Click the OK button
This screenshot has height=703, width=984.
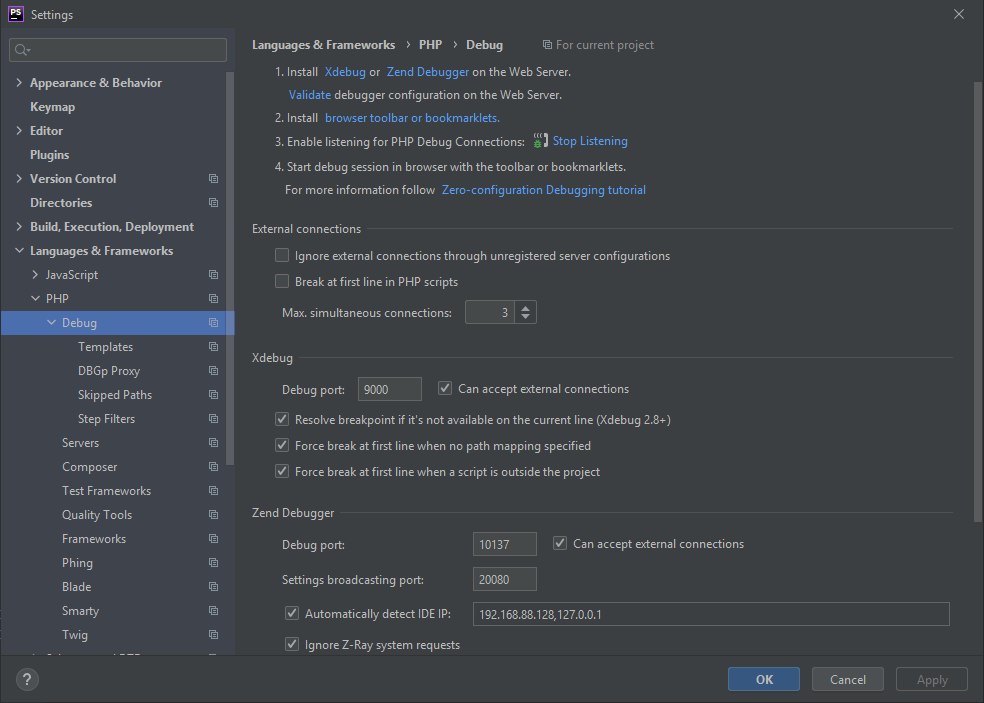[x=764, y=679]
